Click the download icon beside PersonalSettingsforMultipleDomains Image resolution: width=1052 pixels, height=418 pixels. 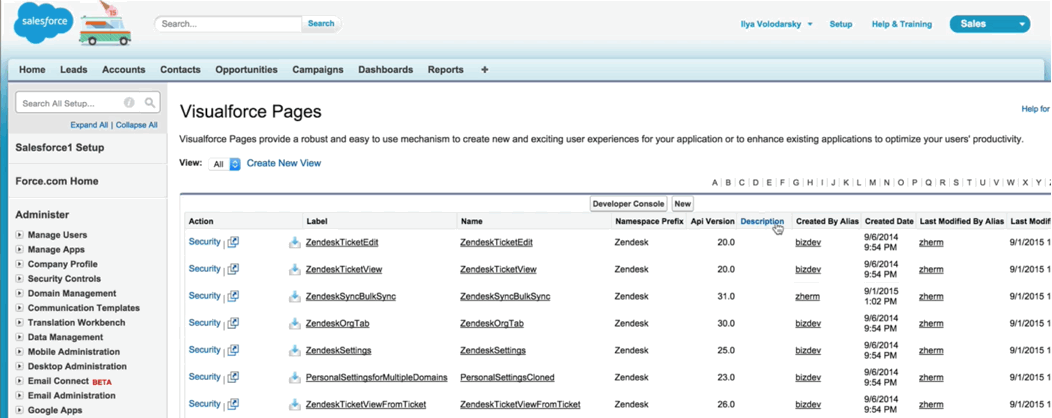pos(295,377)
